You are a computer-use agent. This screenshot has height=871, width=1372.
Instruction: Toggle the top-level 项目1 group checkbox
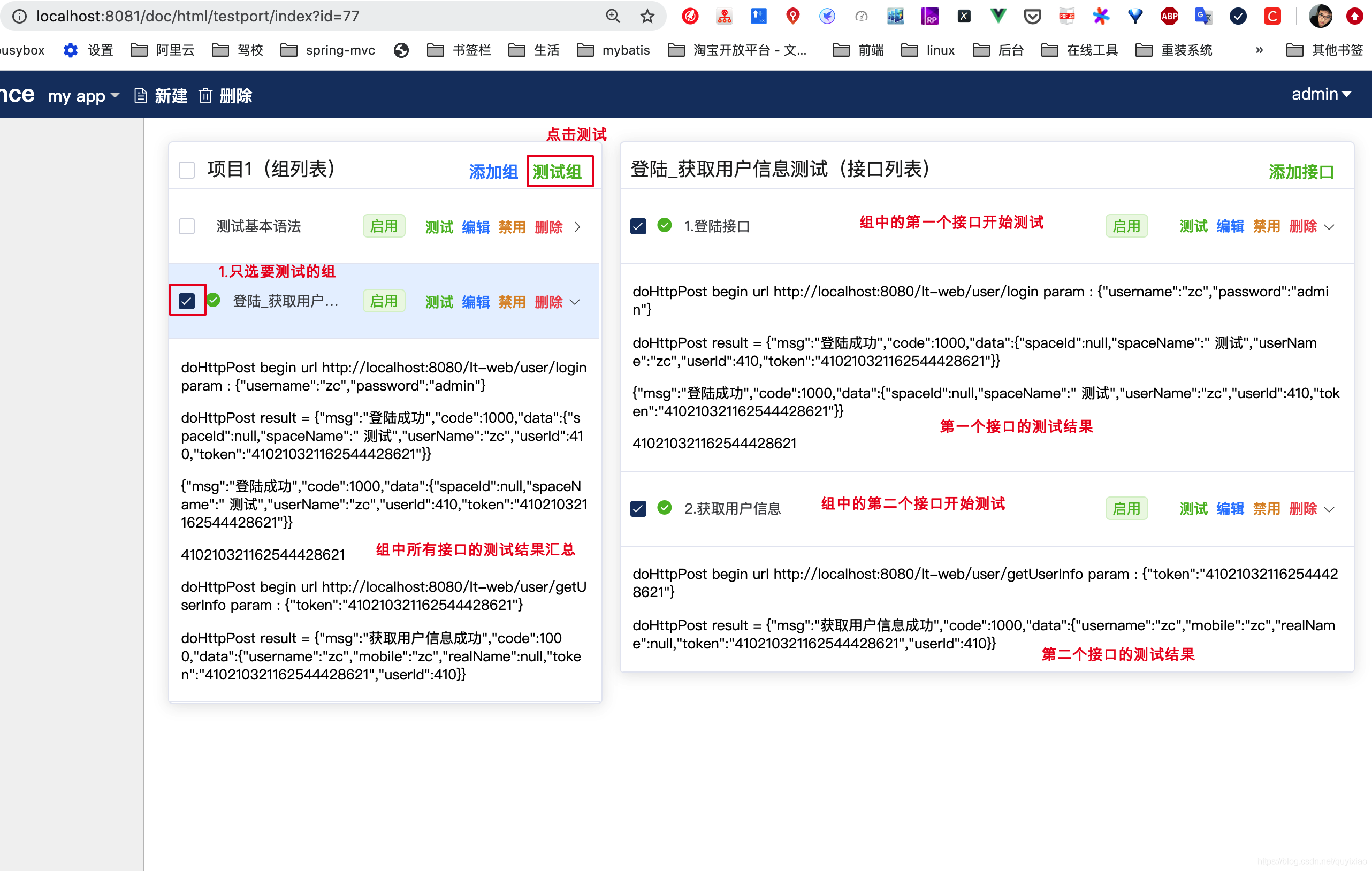point(187,169)
